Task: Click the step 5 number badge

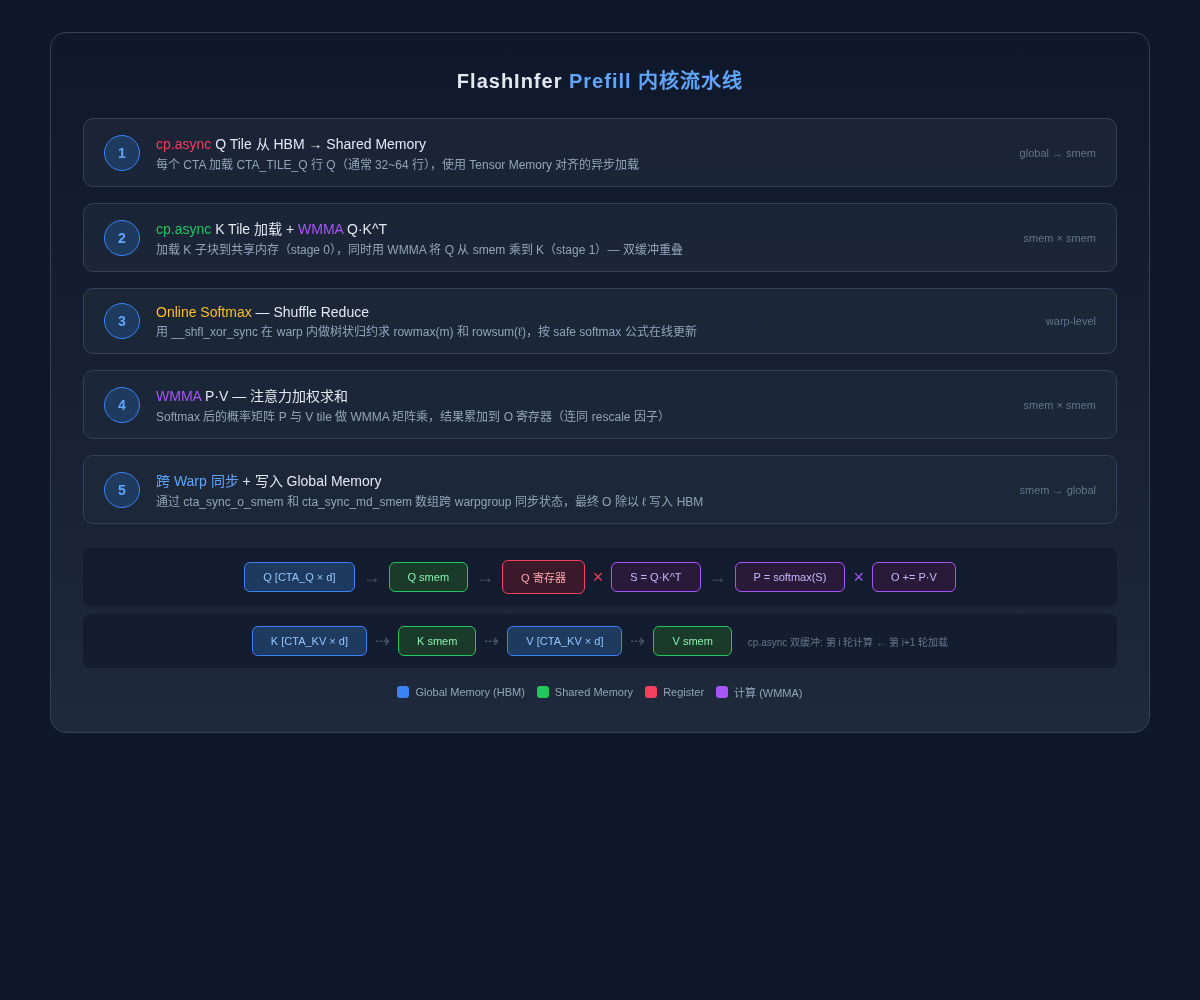Action: (122, 490)
